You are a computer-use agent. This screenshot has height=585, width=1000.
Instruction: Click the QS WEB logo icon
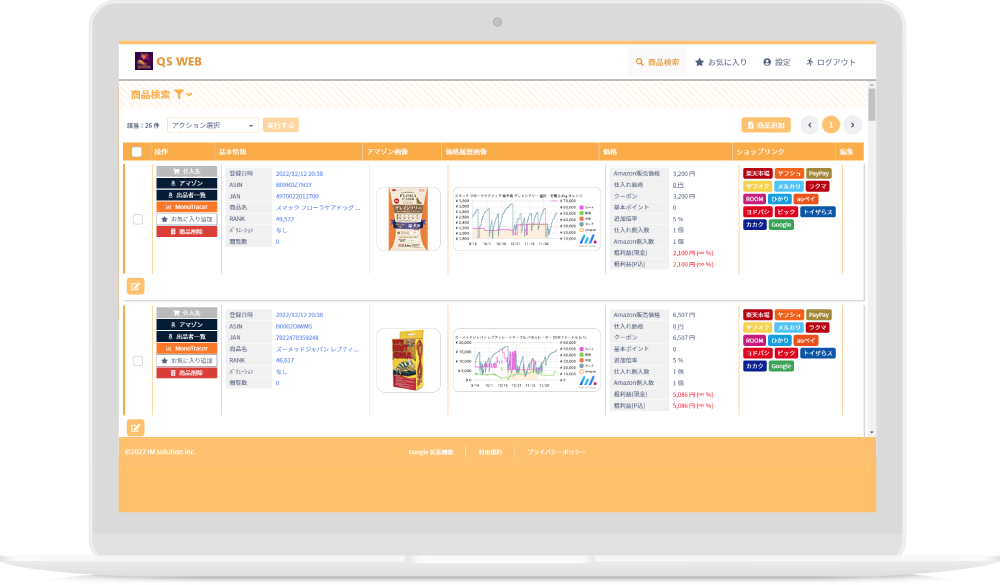(144, 61)
